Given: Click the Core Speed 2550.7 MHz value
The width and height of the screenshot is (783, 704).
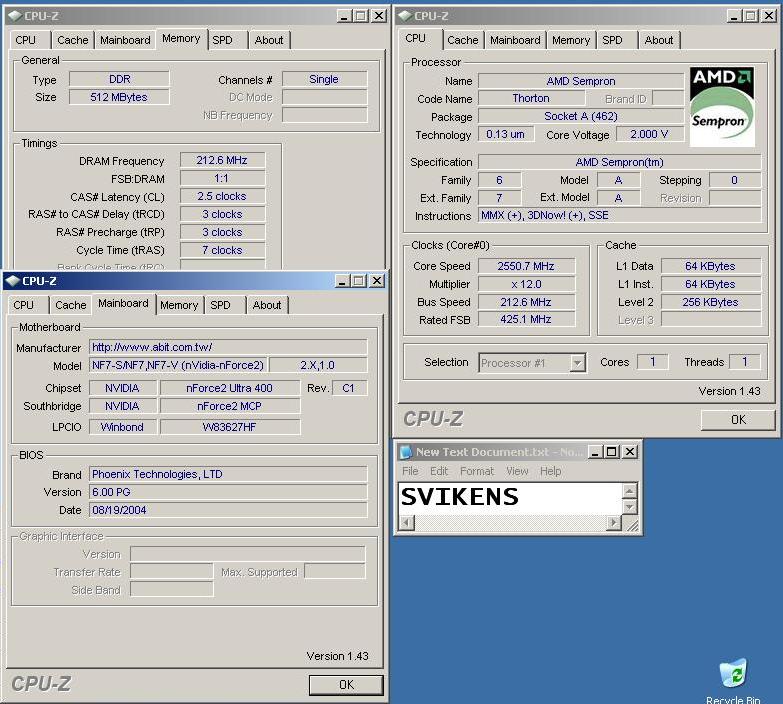Looking at the screenshot, I should (x=526, y=266).
